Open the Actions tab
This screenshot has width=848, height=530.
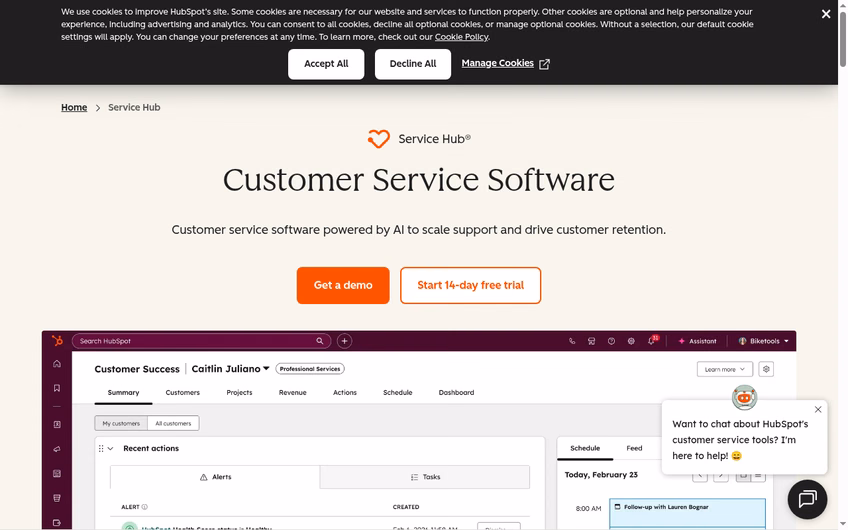(x=344, y=393)
